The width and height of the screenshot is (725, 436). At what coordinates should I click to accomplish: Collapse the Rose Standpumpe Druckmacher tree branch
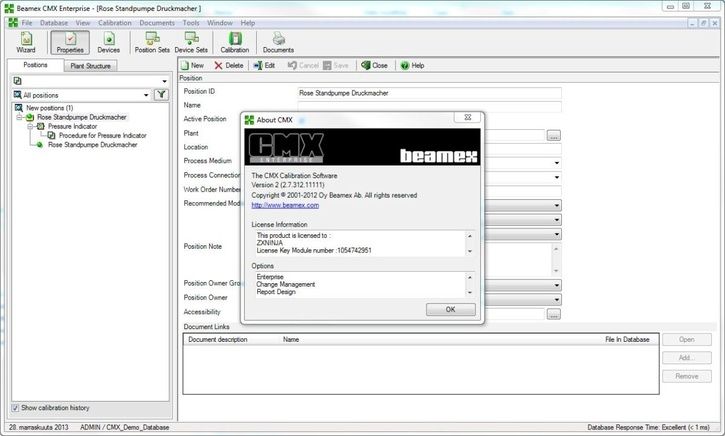pyautogui.click(x=19, y=117)
